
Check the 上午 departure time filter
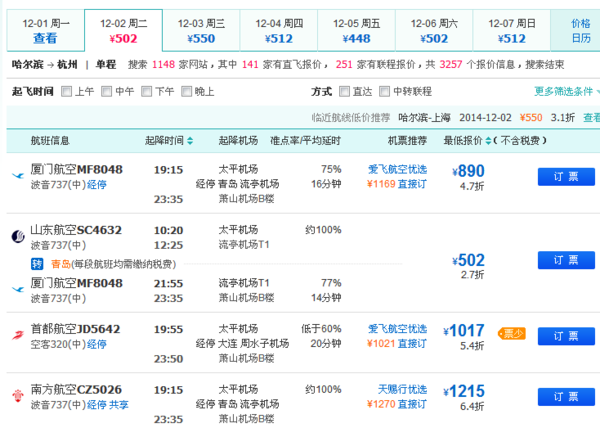66,91
